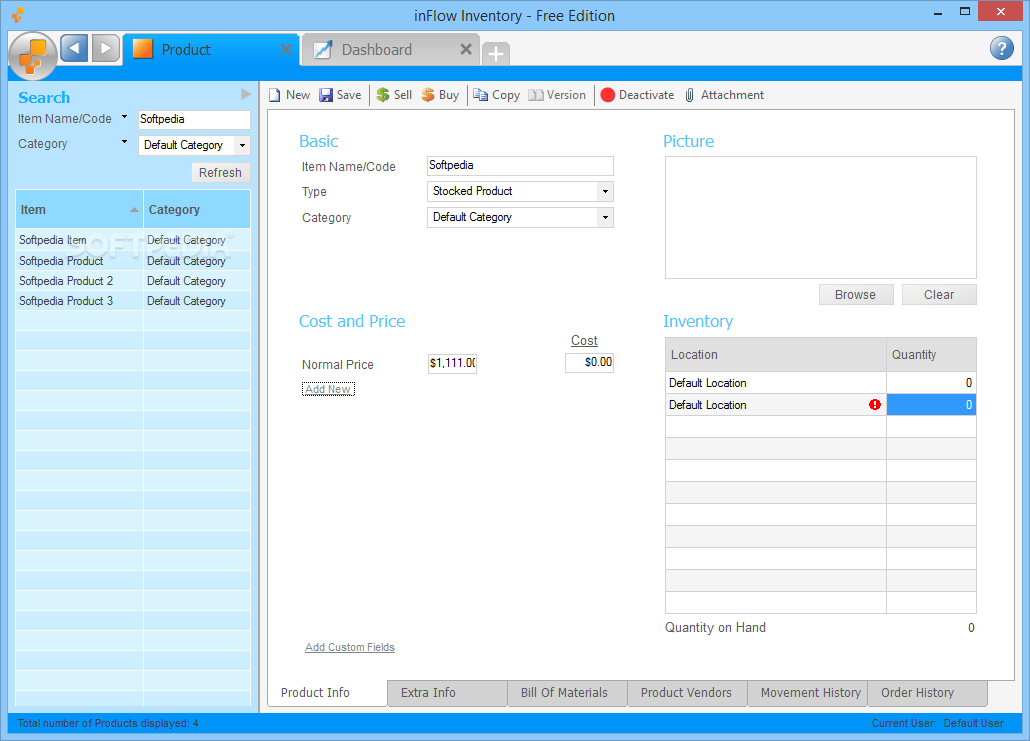This screenshot has width=1030, height=741.
Task: Select Softpedia Product 2 row
Action: click(133, 281)
